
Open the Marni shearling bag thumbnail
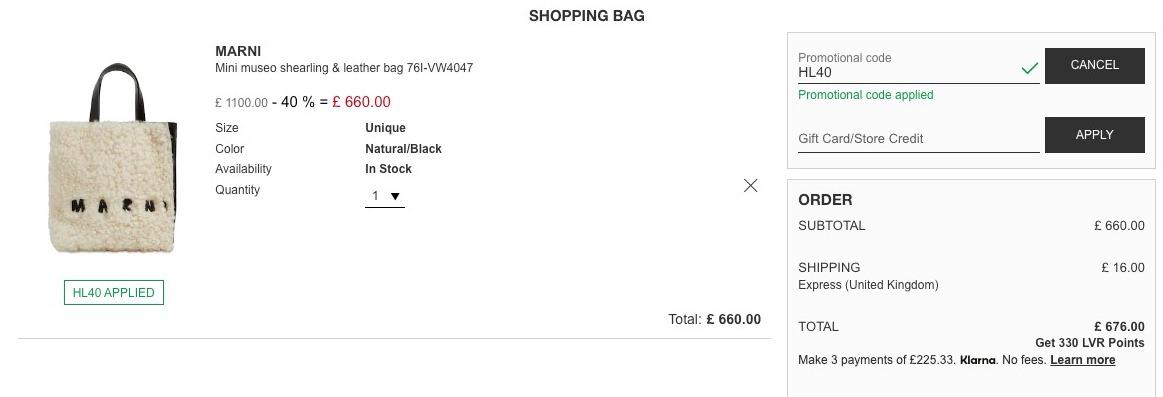pos(113,158)
